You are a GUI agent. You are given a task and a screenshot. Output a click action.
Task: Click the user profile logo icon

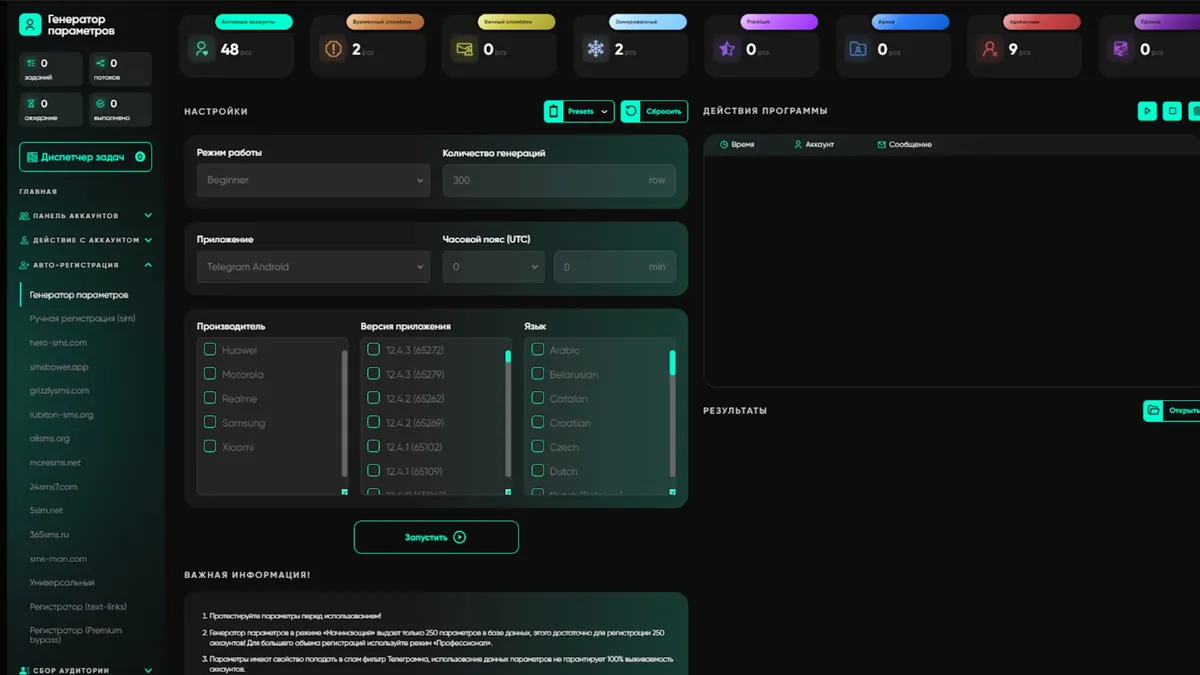[x=30, y=25]
